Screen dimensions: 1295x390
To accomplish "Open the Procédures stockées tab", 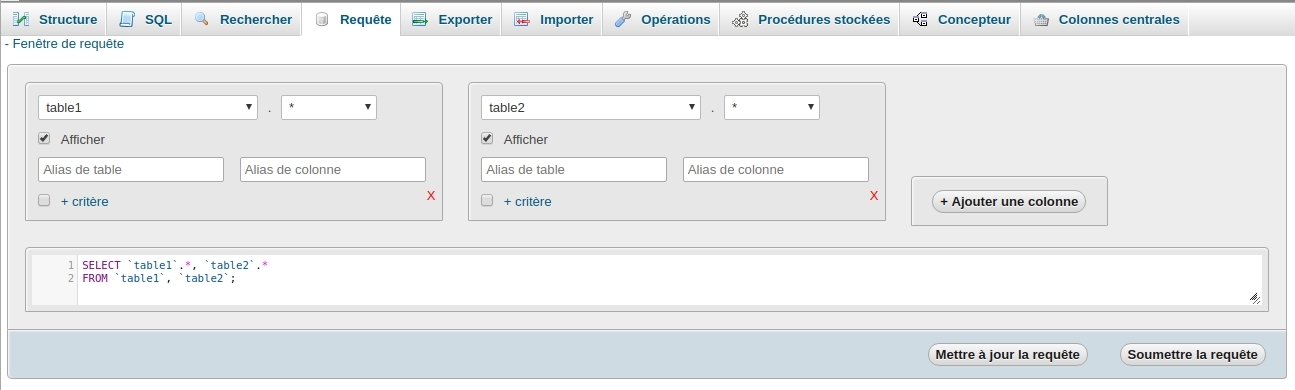I will [810, 20].
